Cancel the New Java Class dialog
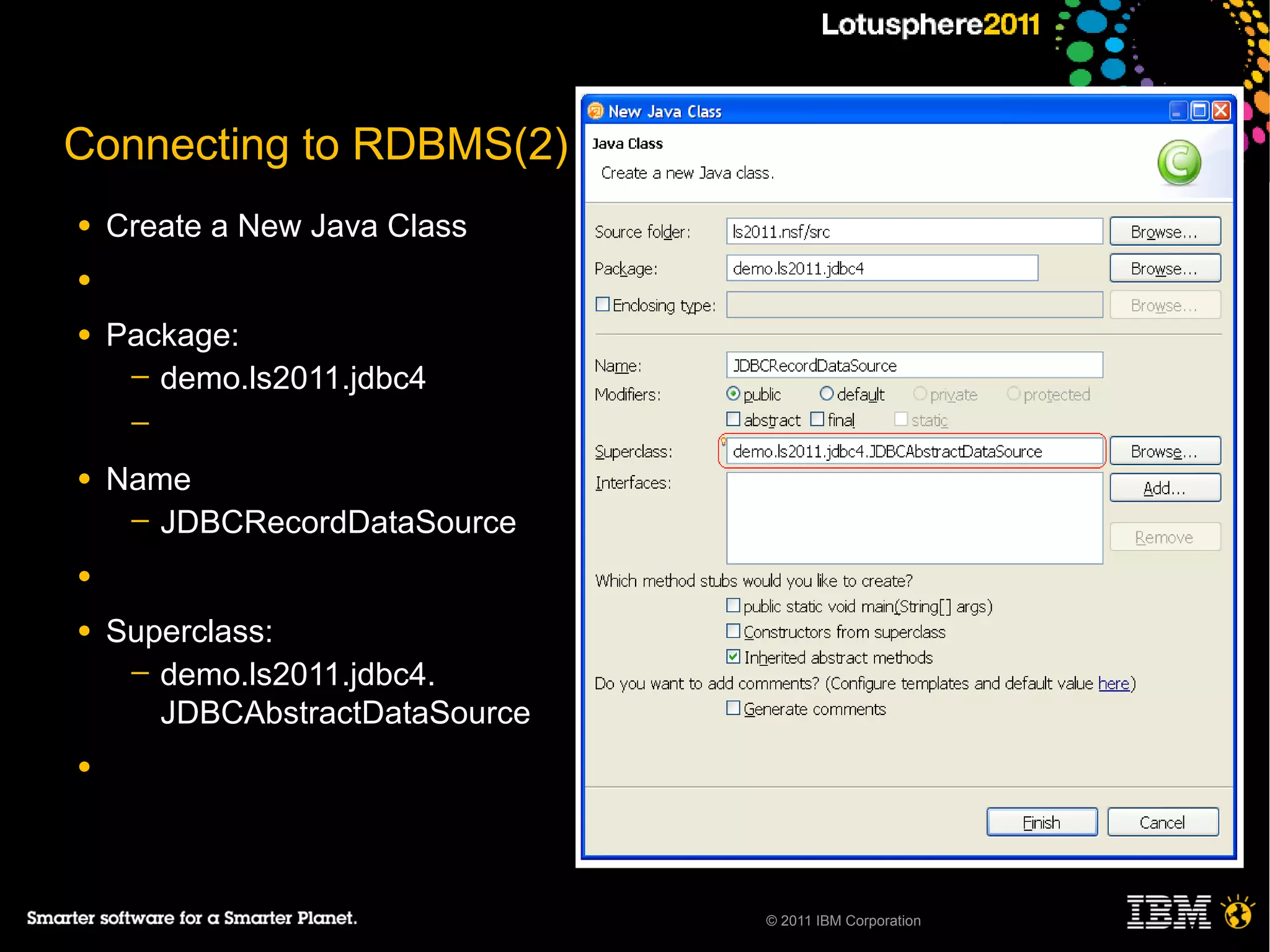Viewport: 1270px width, 952px height. 1163,822
